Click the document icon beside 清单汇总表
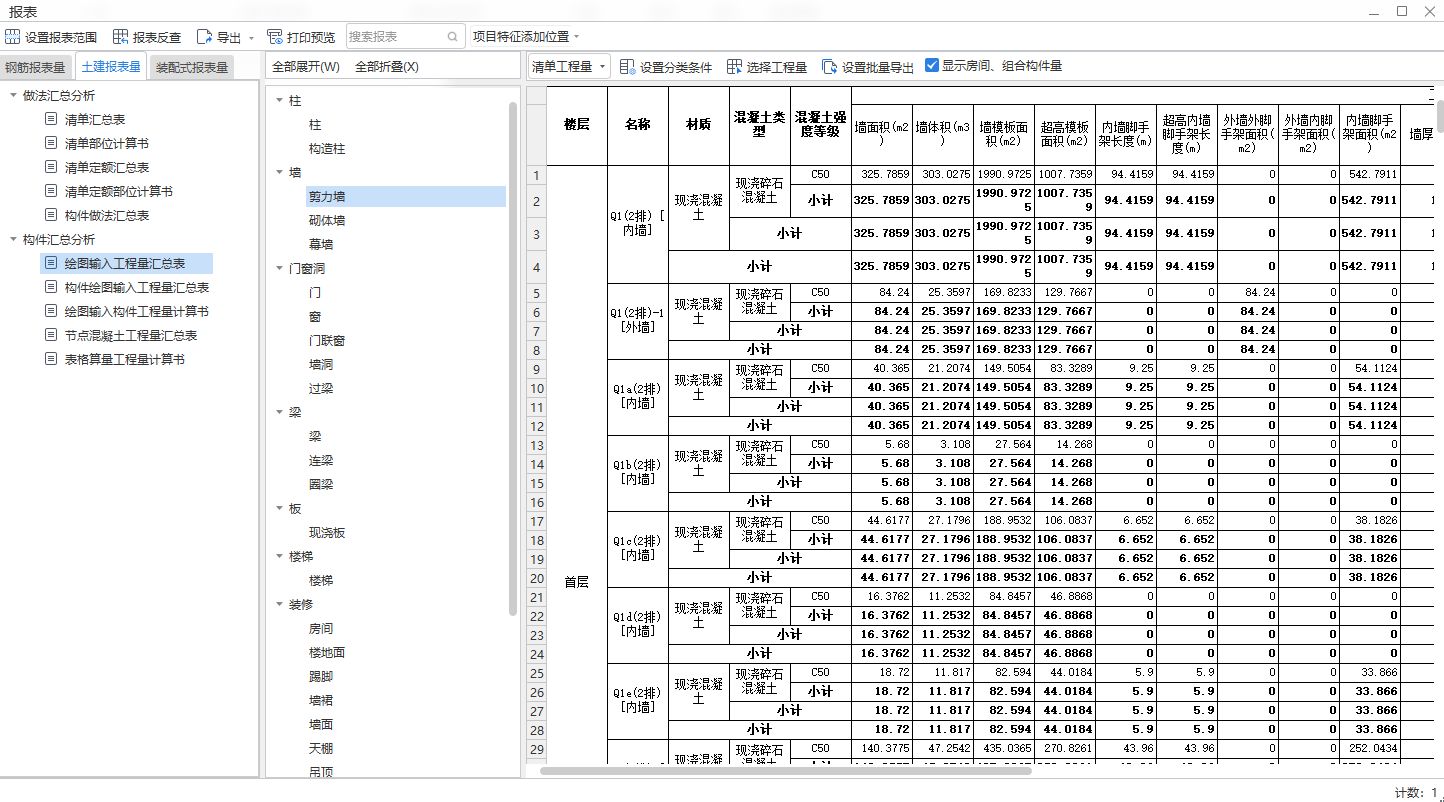The height and width of the screenshot is (802, 1444). pos(51,119)
